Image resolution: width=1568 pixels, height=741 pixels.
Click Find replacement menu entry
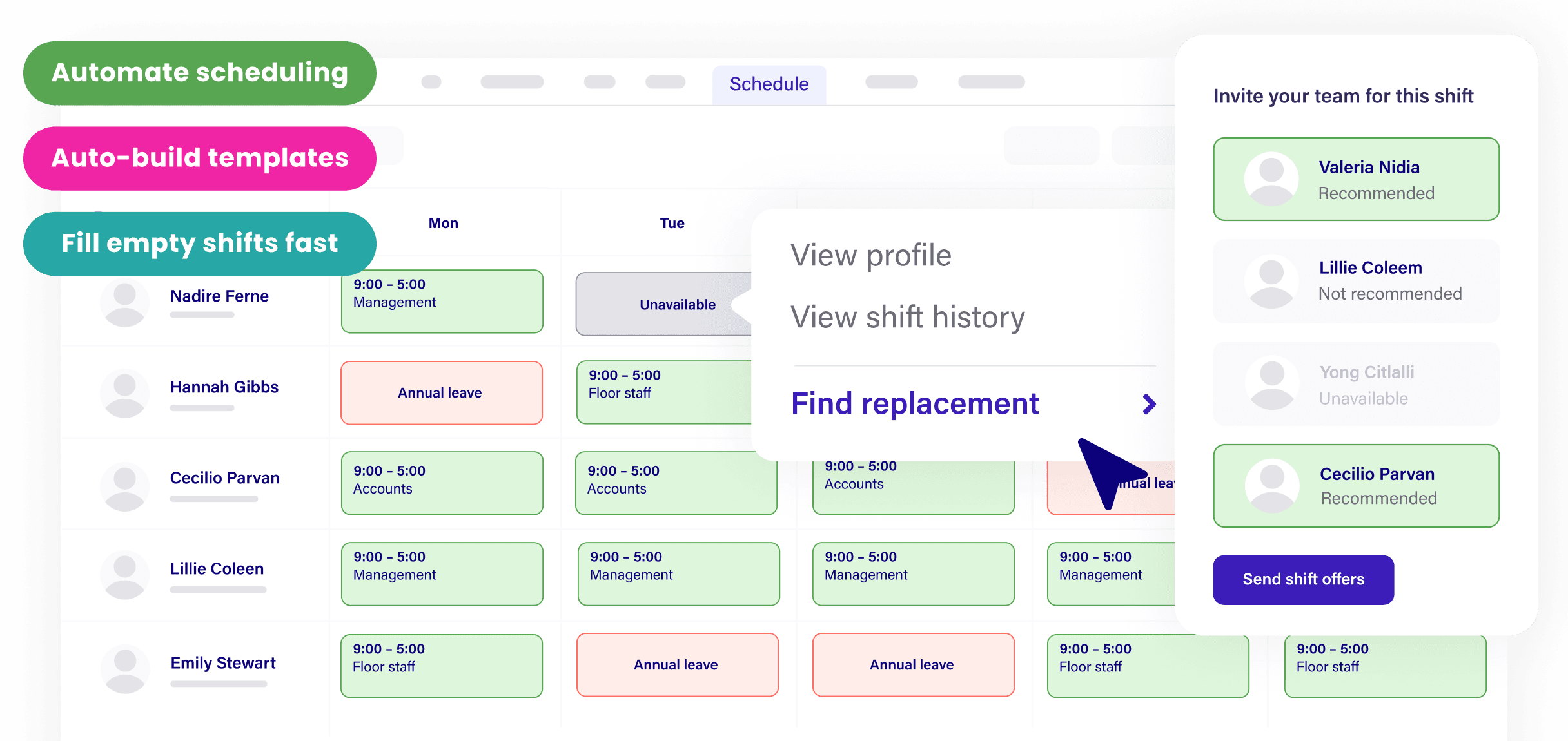(915, 404)
